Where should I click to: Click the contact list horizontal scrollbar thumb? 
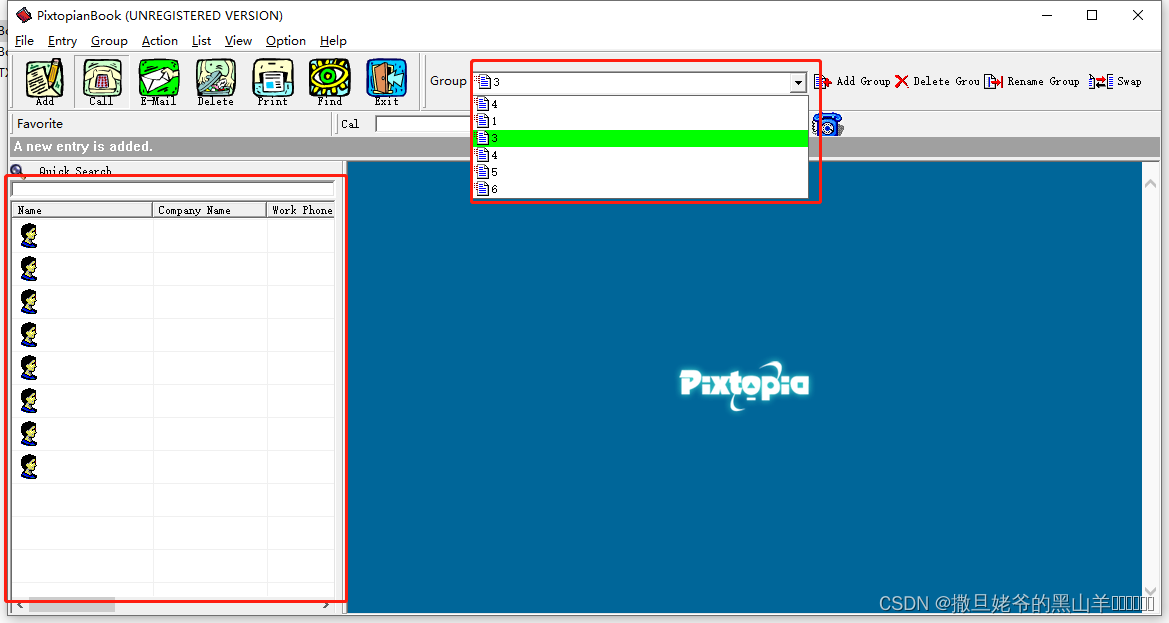tap(72, 604)
